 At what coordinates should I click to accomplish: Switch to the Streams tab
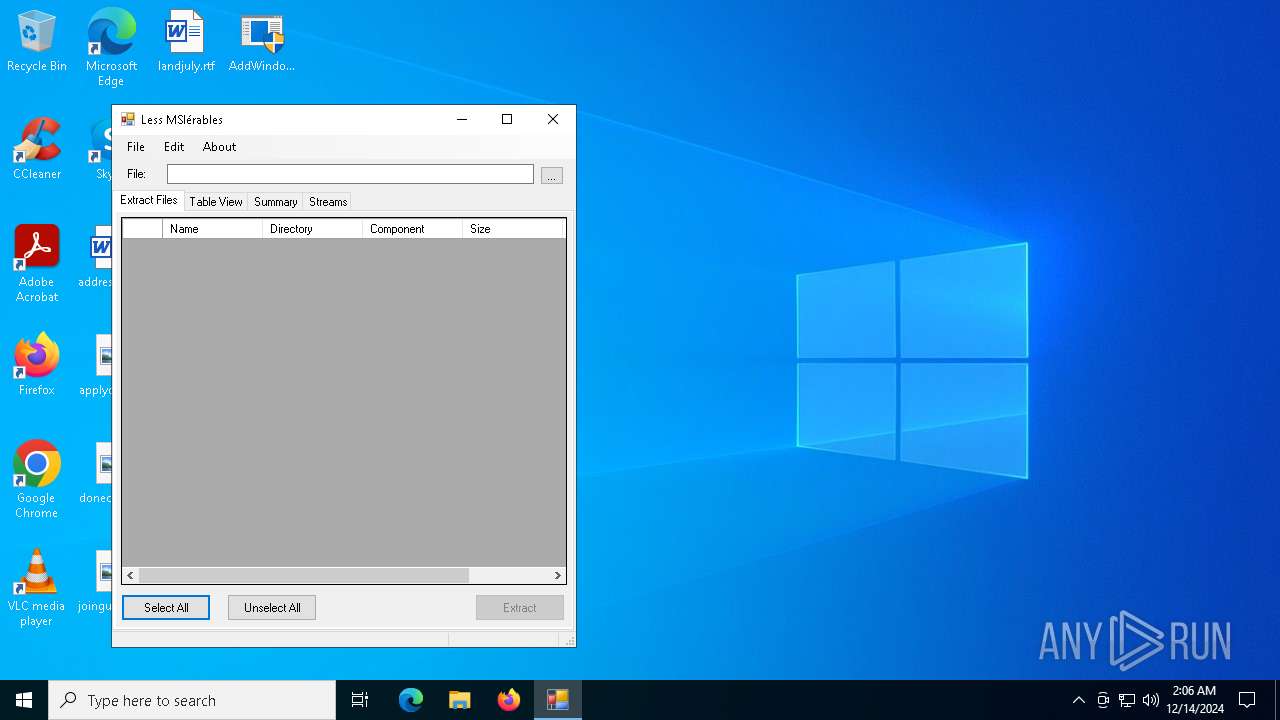point(328,202)
